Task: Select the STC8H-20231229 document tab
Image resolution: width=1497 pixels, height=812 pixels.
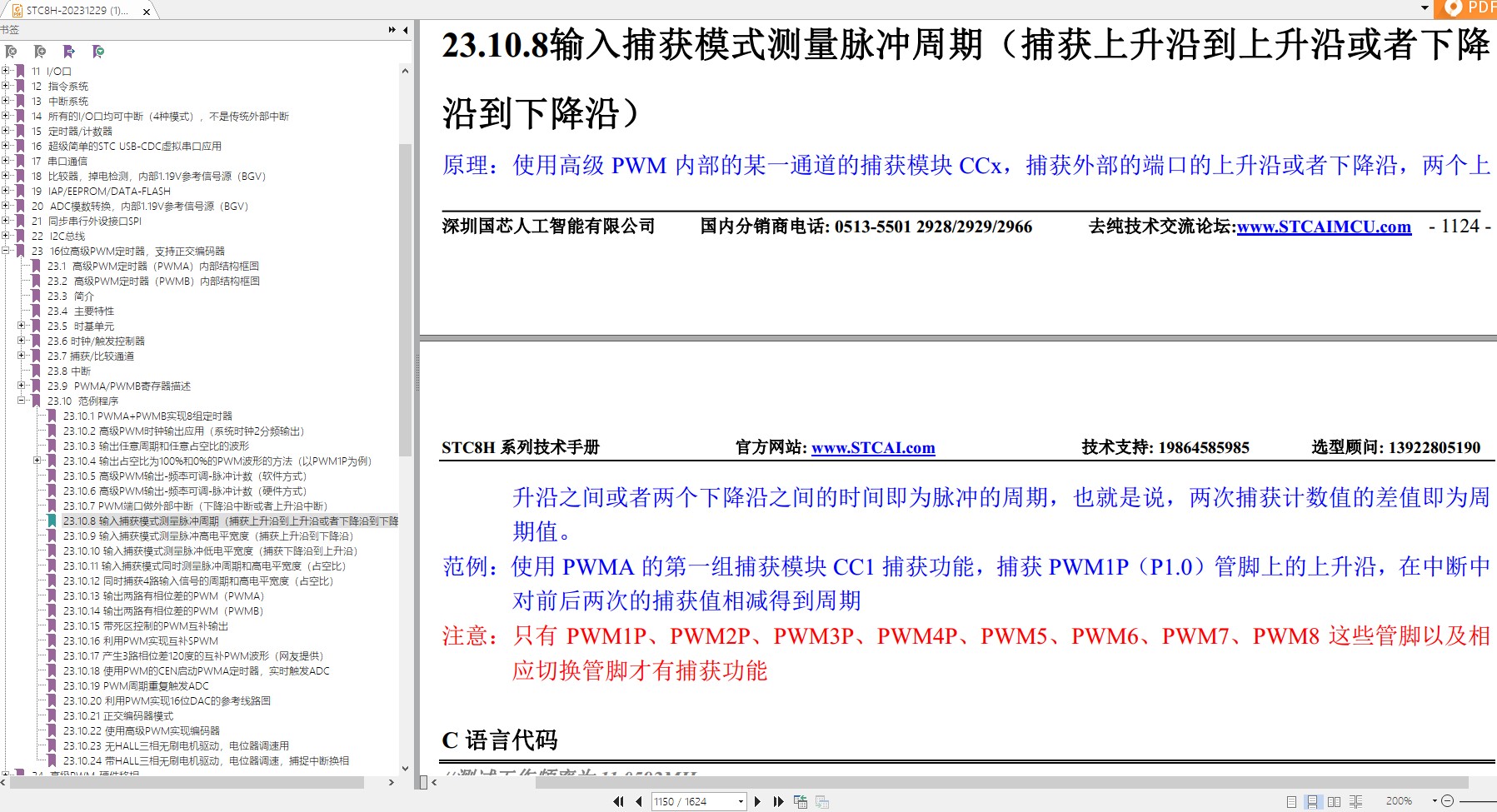Action: pos(77,11)
